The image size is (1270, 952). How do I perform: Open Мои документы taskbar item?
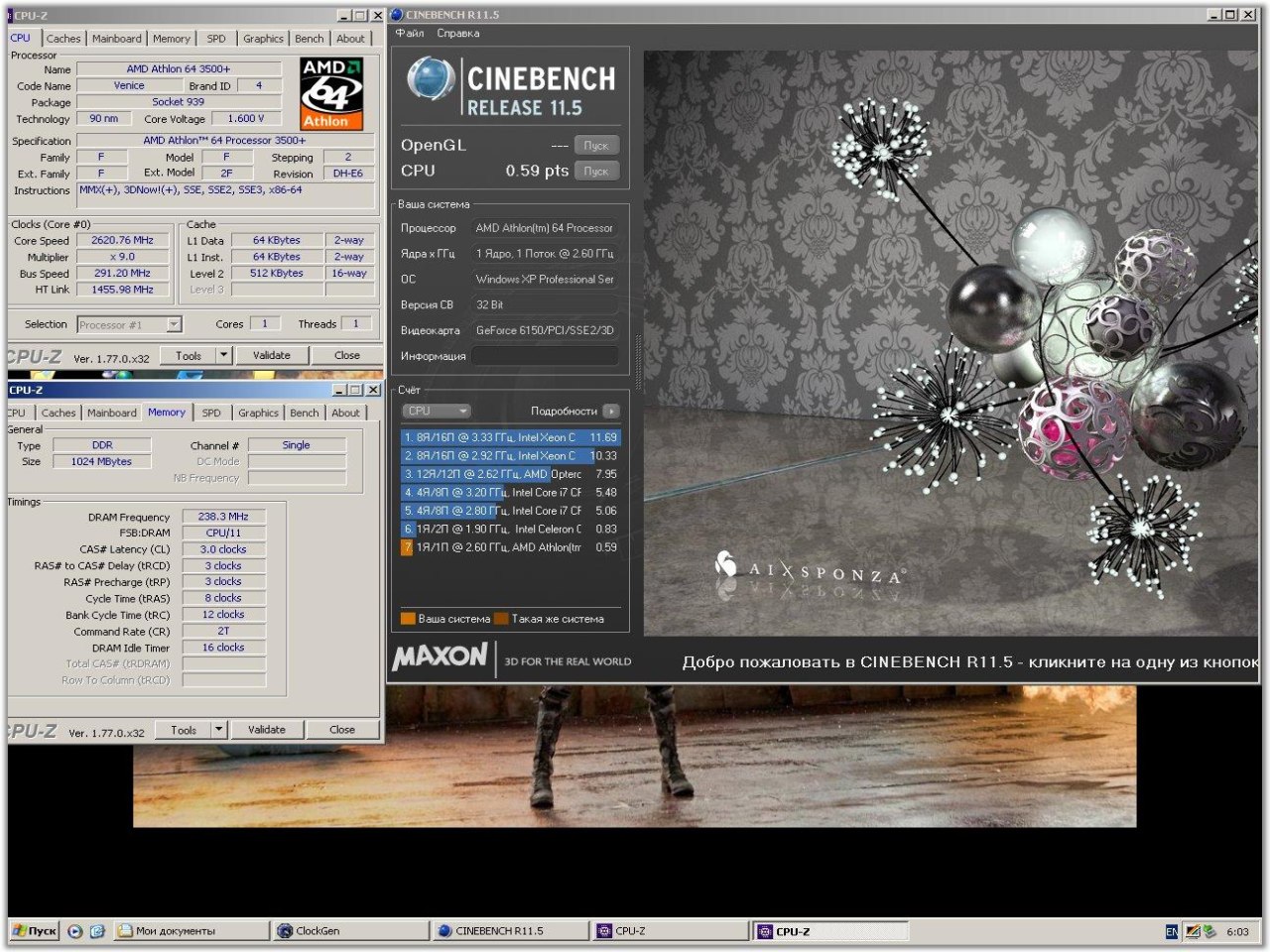191,931
